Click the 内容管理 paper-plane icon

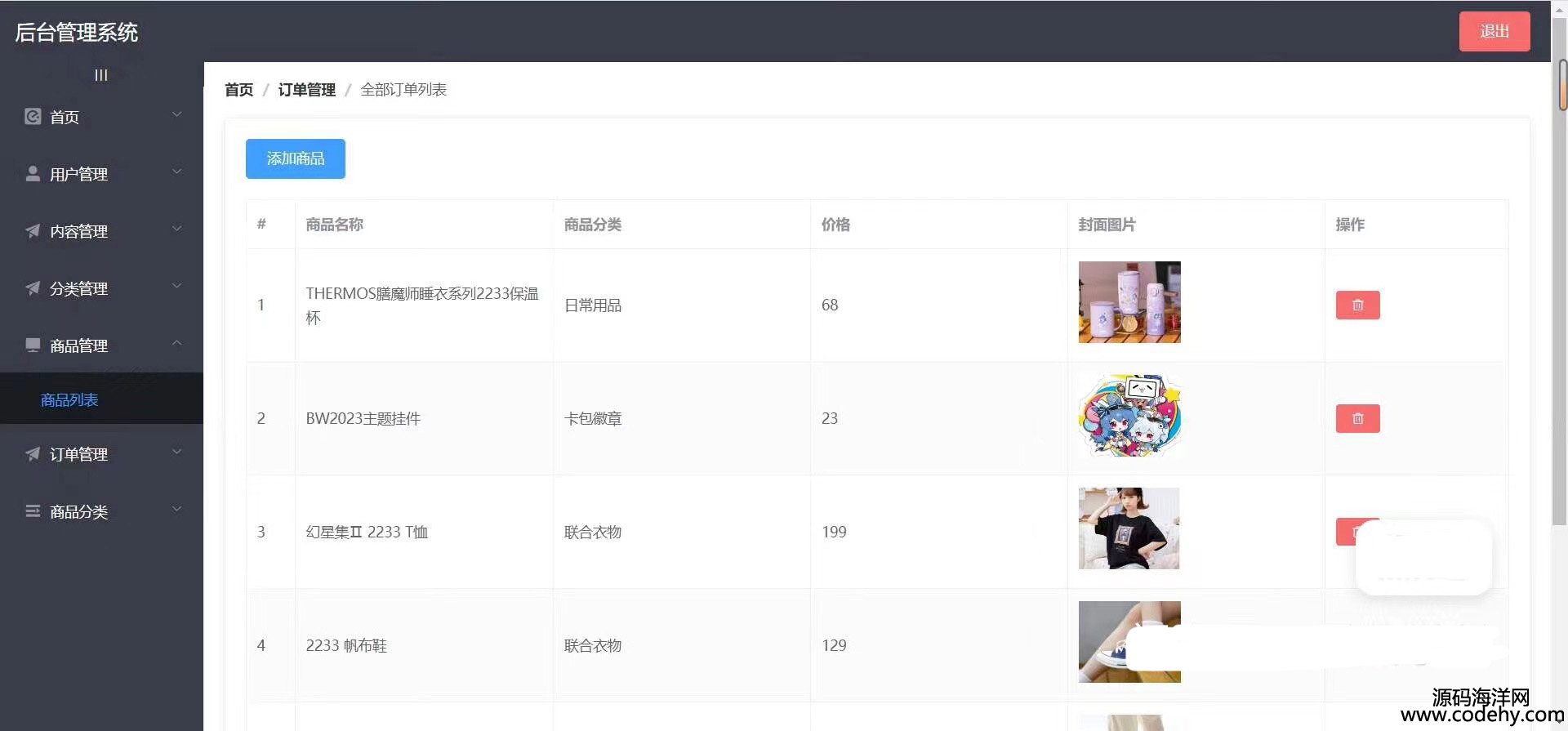[x=33, y=231]
